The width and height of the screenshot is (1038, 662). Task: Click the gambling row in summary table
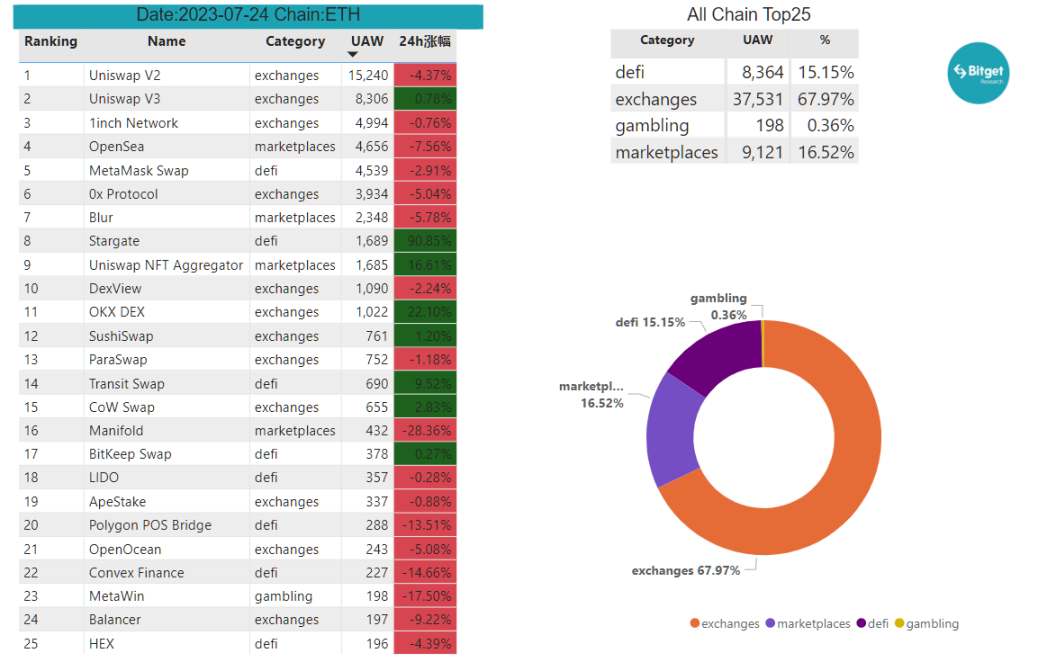735,126
